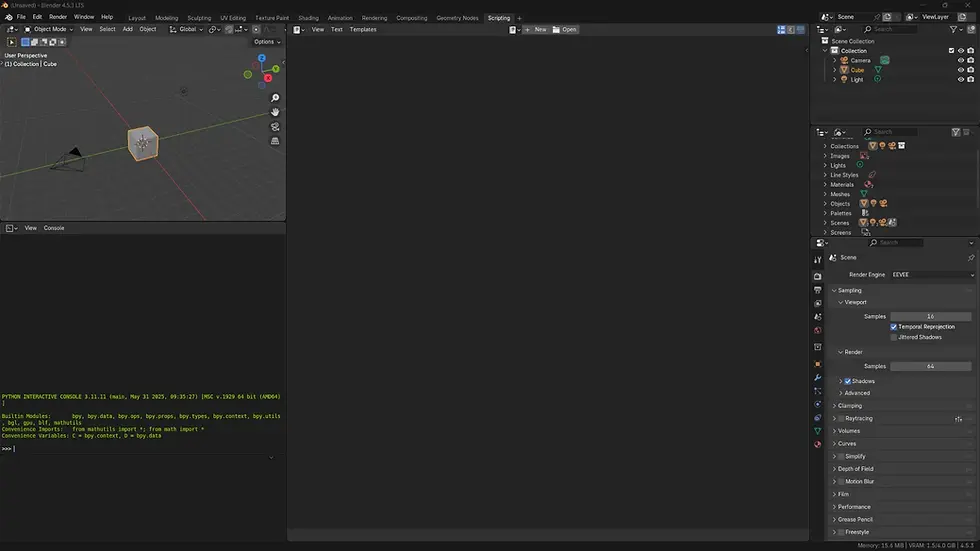Click the Blender logo menu icon

[x=9, y=17]
